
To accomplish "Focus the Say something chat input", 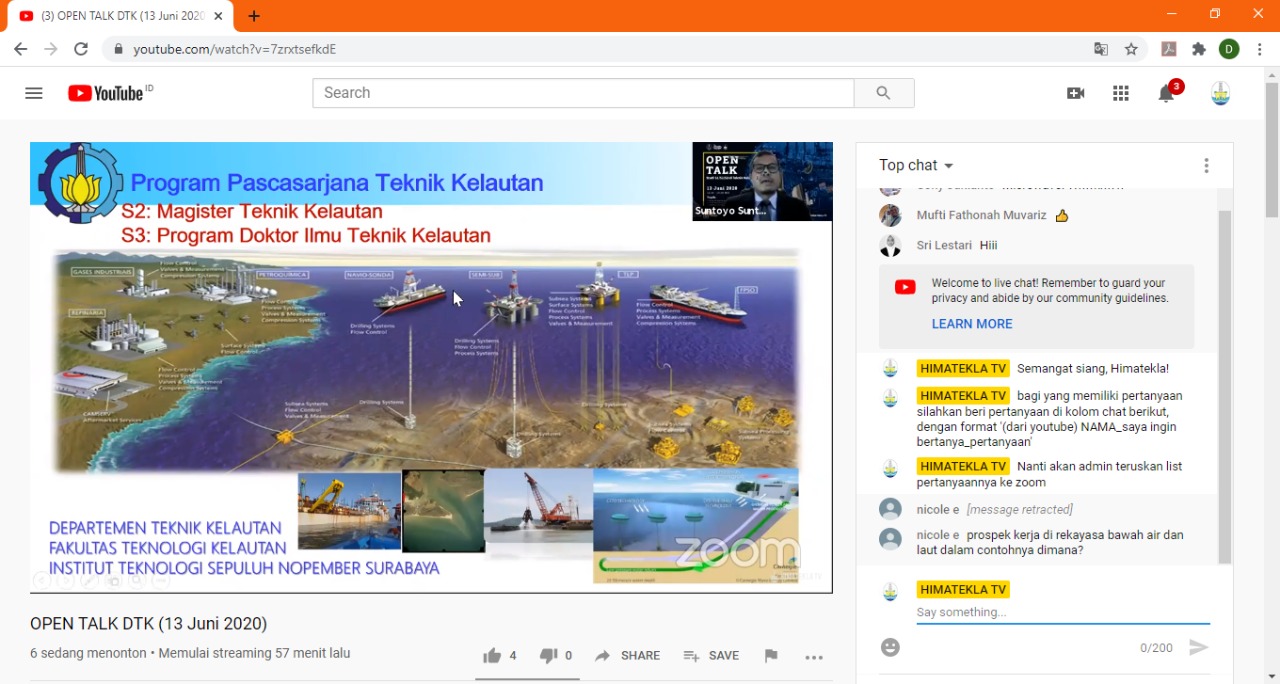I will pos(1062,612).
